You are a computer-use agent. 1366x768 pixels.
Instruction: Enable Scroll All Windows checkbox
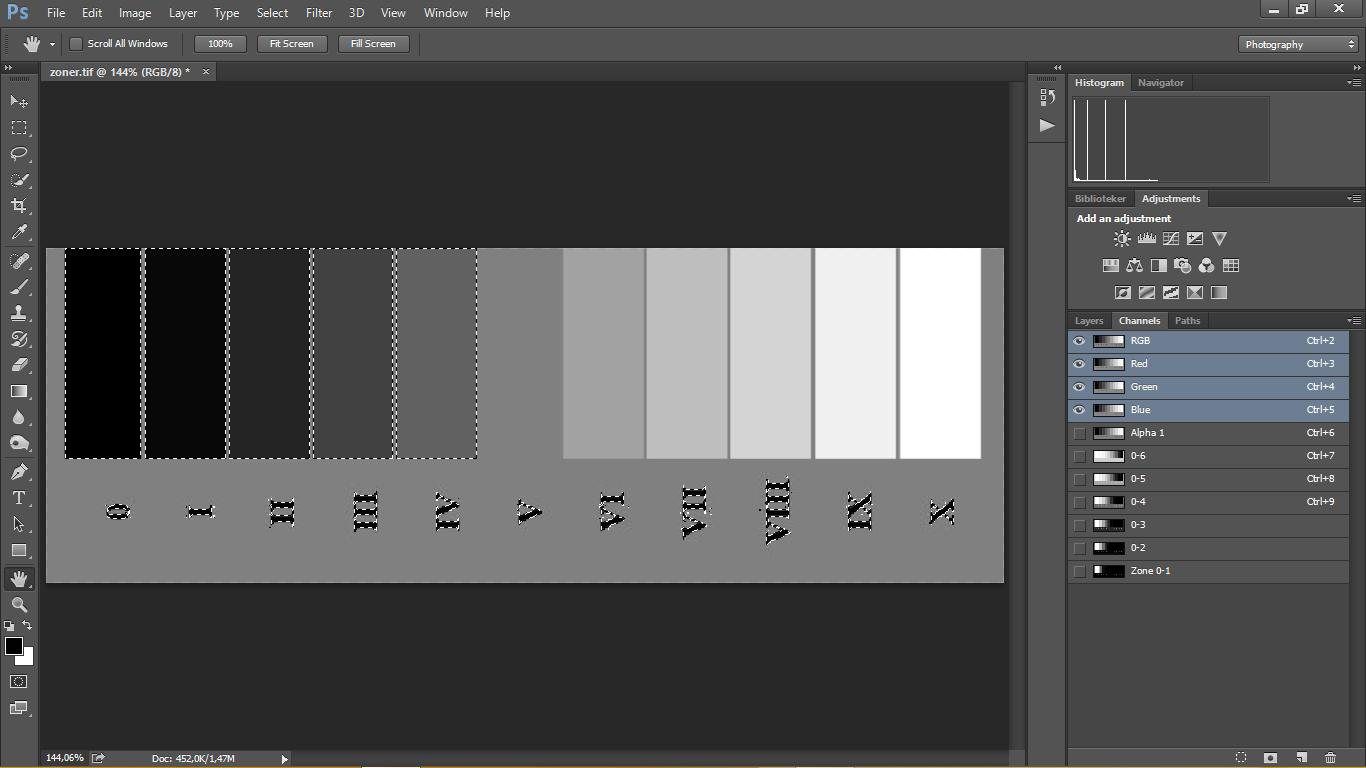[x=76, y=44]
